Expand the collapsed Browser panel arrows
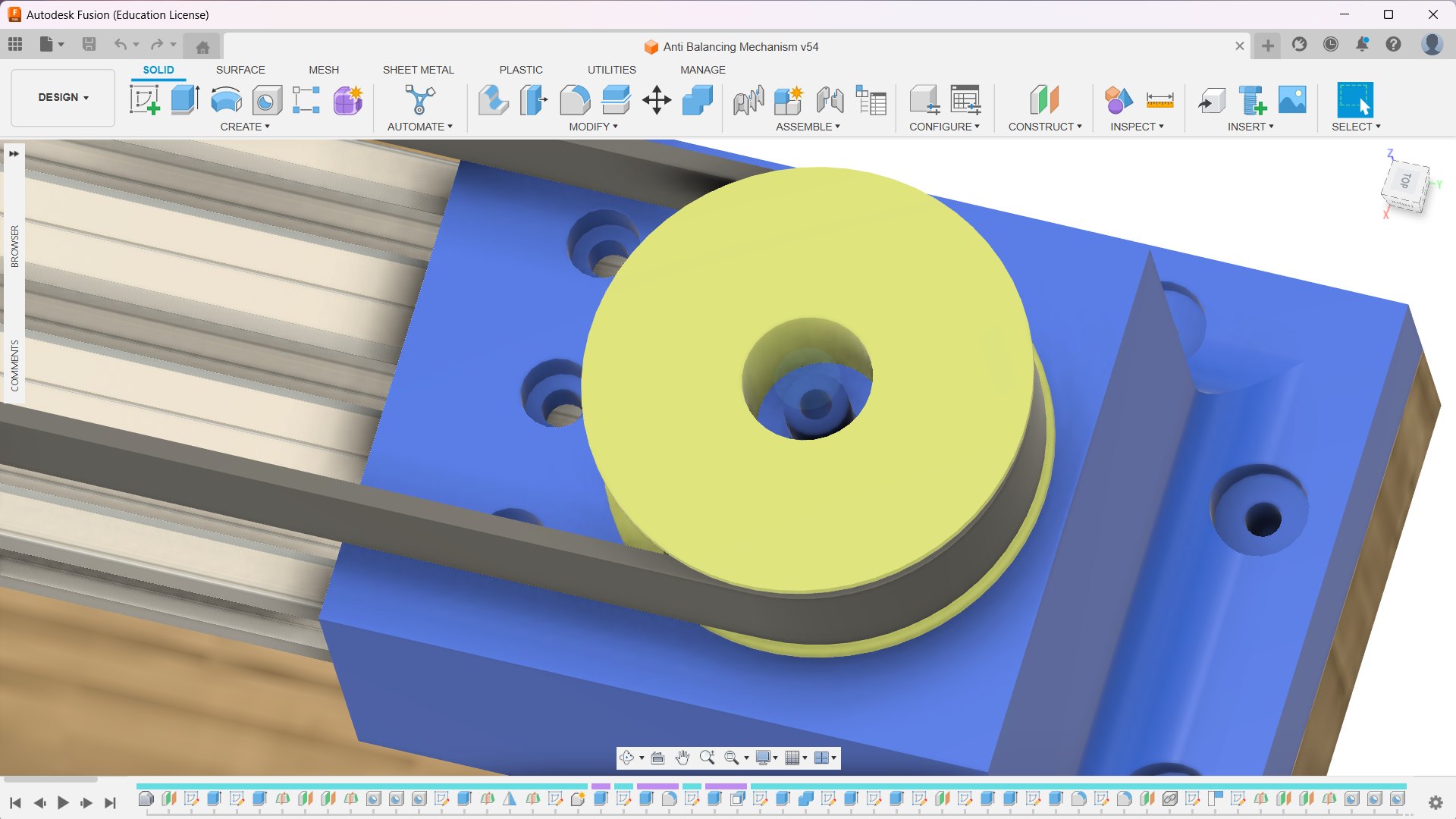1456x819 pixels. point(14,154)
